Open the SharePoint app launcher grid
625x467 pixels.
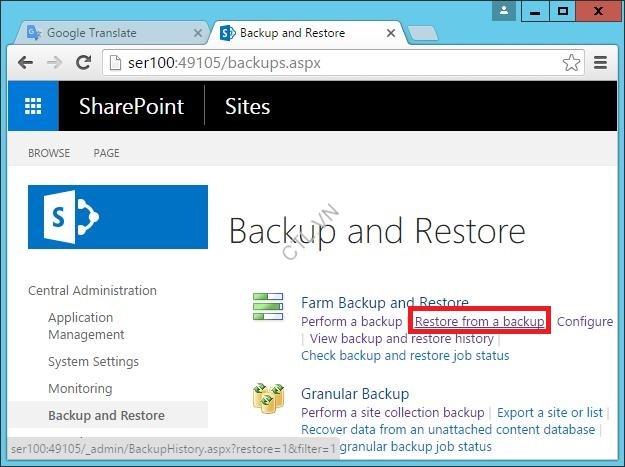[x=33, y=106]
